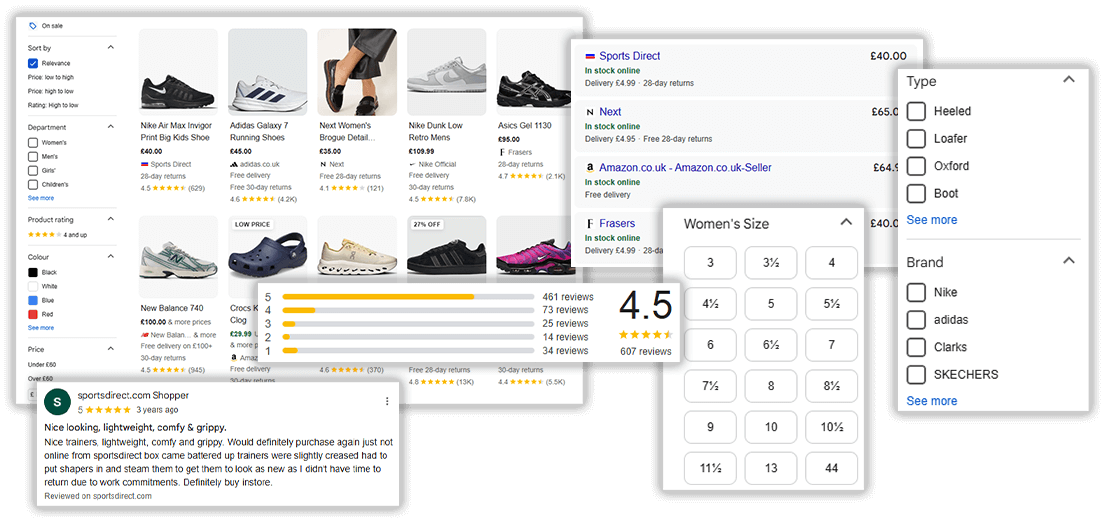1110x518 pixels.
Task: Click the Sports Direct flag icon in seller list
Action: (x=590, y=57)
